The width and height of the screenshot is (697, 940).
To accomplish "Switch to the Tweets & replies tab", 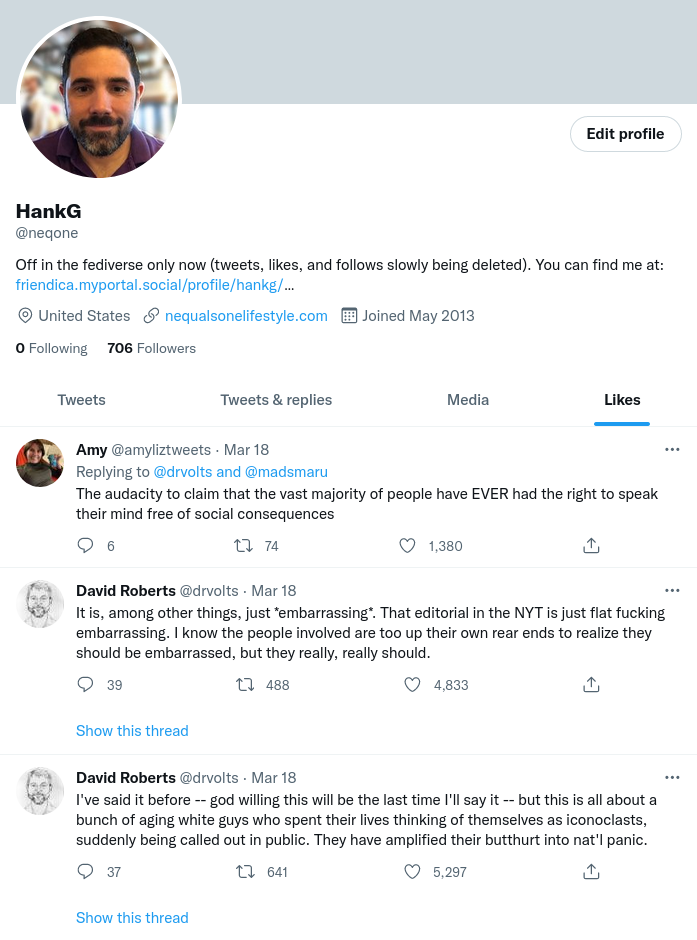I will click(276, 400).
